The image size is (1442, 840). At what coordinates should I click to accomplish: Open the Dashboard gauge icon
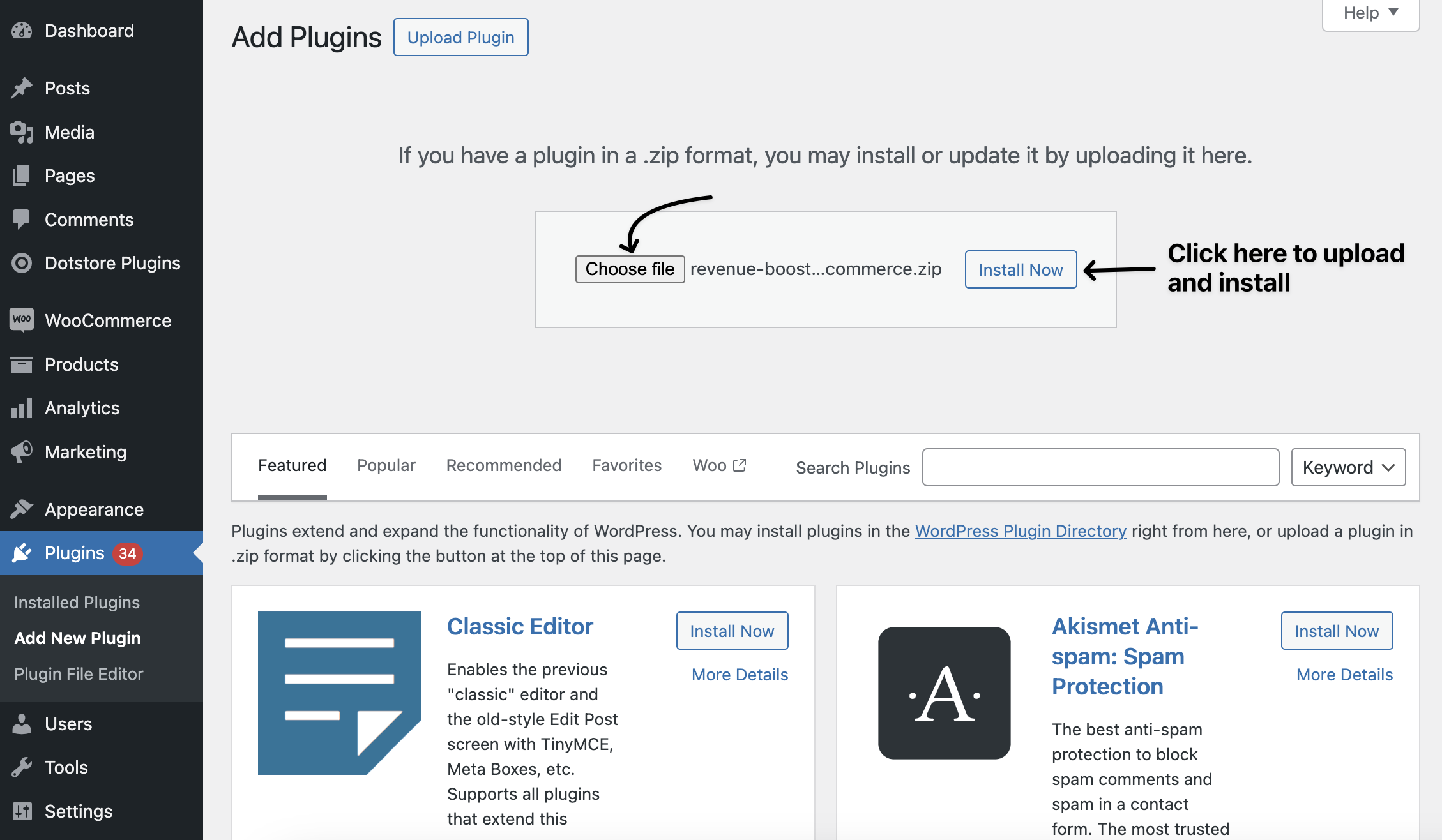(22, 31)
